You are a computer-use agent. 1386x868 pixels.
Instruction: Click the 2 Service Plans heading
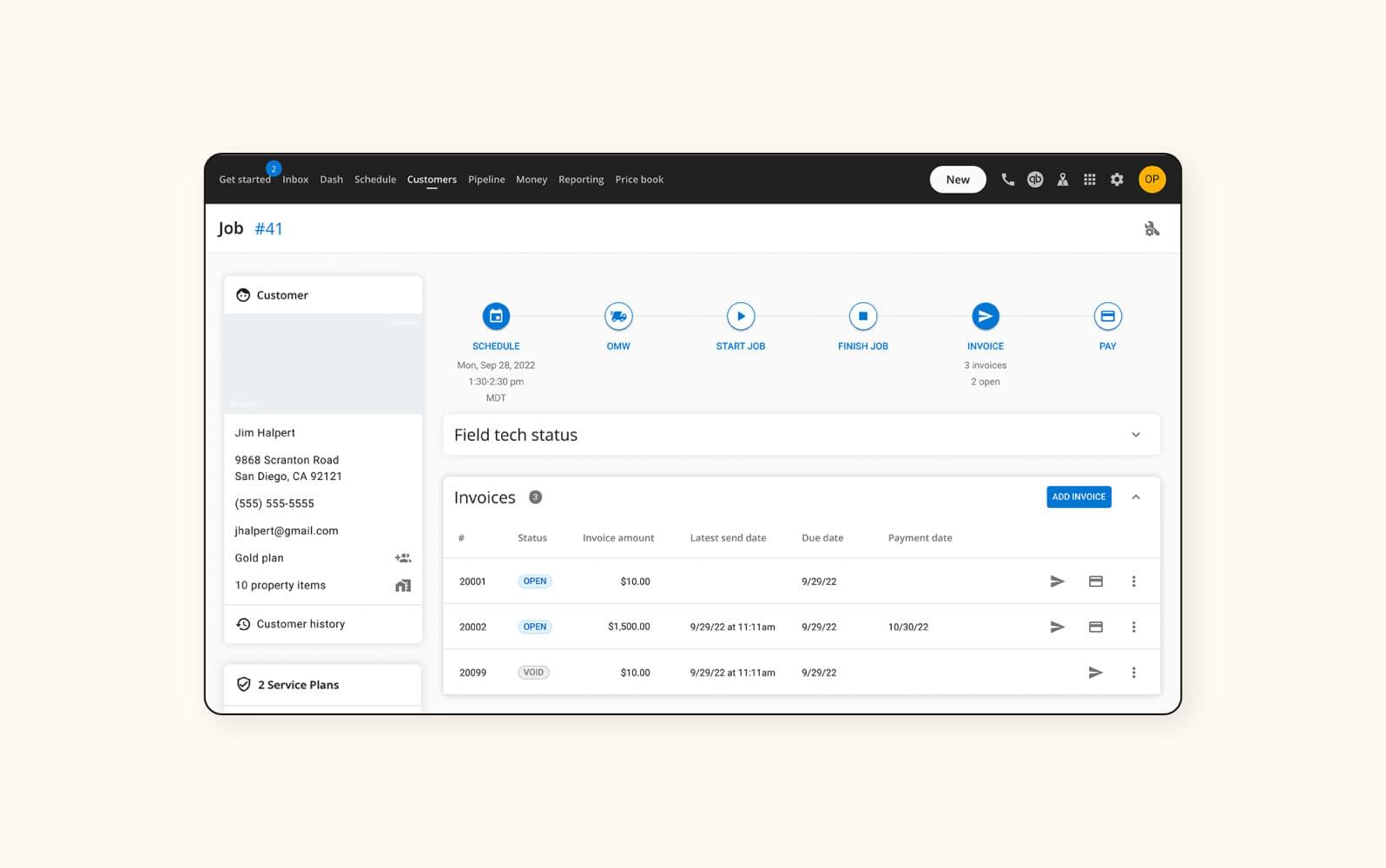298,685
